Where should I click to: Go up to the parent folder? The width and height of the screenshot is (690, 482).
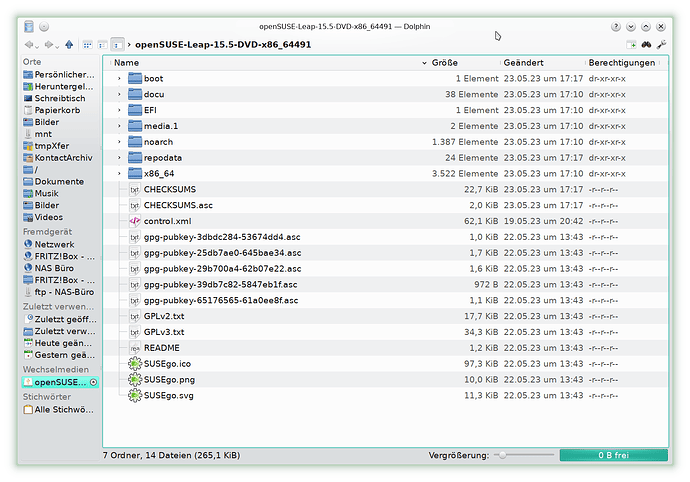69,44
